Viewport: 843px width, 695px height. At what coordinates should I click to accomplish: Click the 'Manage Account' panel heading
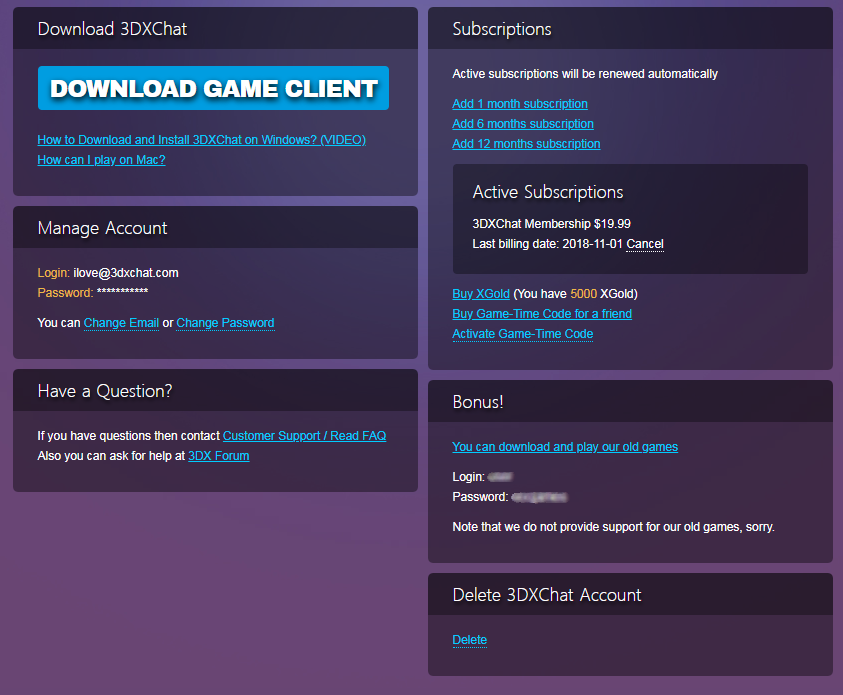coord(102,228)
